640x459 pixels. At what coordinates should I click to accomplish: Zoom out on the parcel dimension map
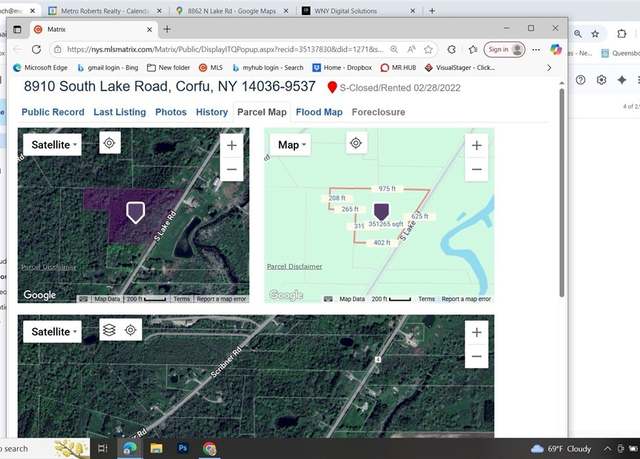pos(477,169)
